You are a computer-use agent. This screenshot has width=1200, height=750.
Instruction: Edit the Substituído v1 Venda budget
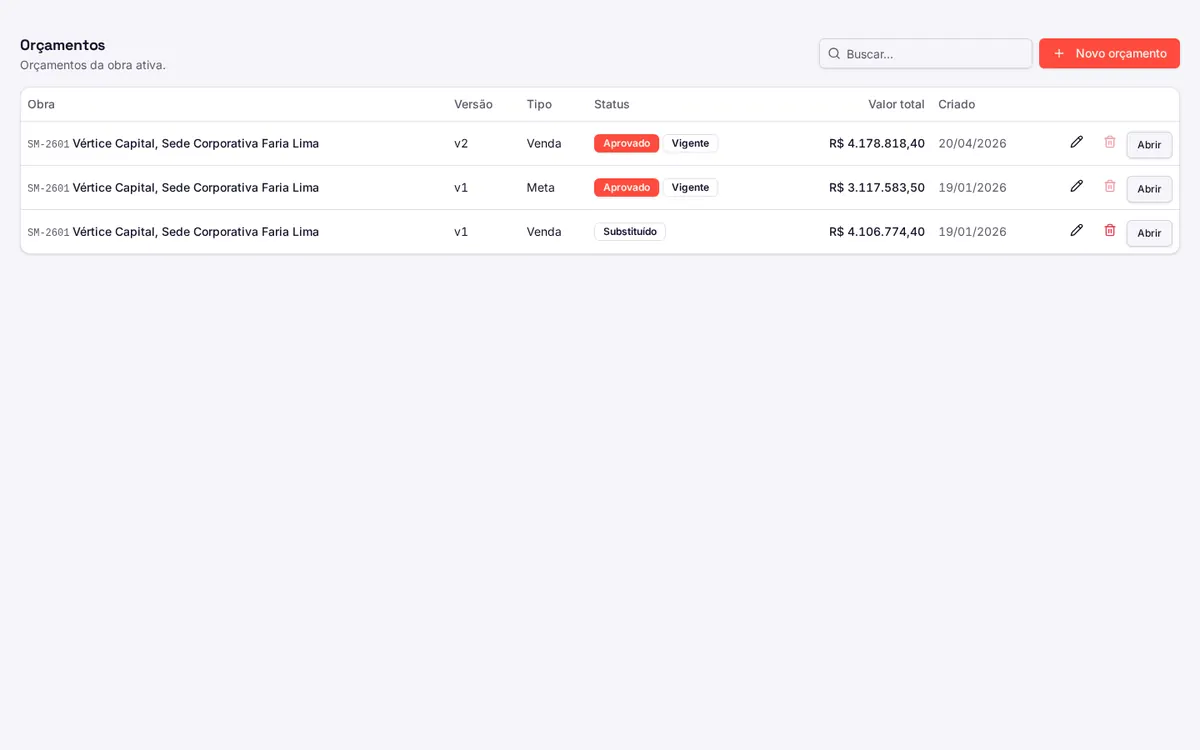point(1076,230)
